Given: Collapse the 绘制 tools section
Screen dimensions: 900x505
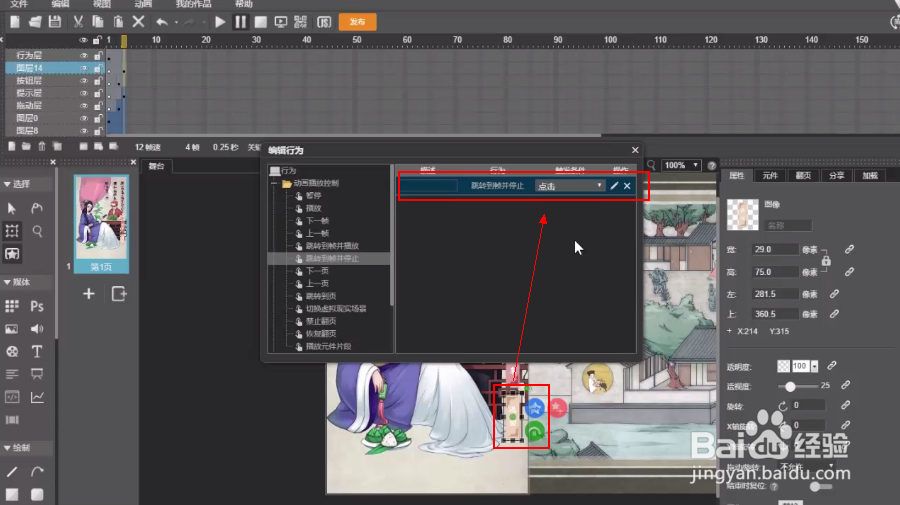Looking at the screenshot, I should coord(7,448).
